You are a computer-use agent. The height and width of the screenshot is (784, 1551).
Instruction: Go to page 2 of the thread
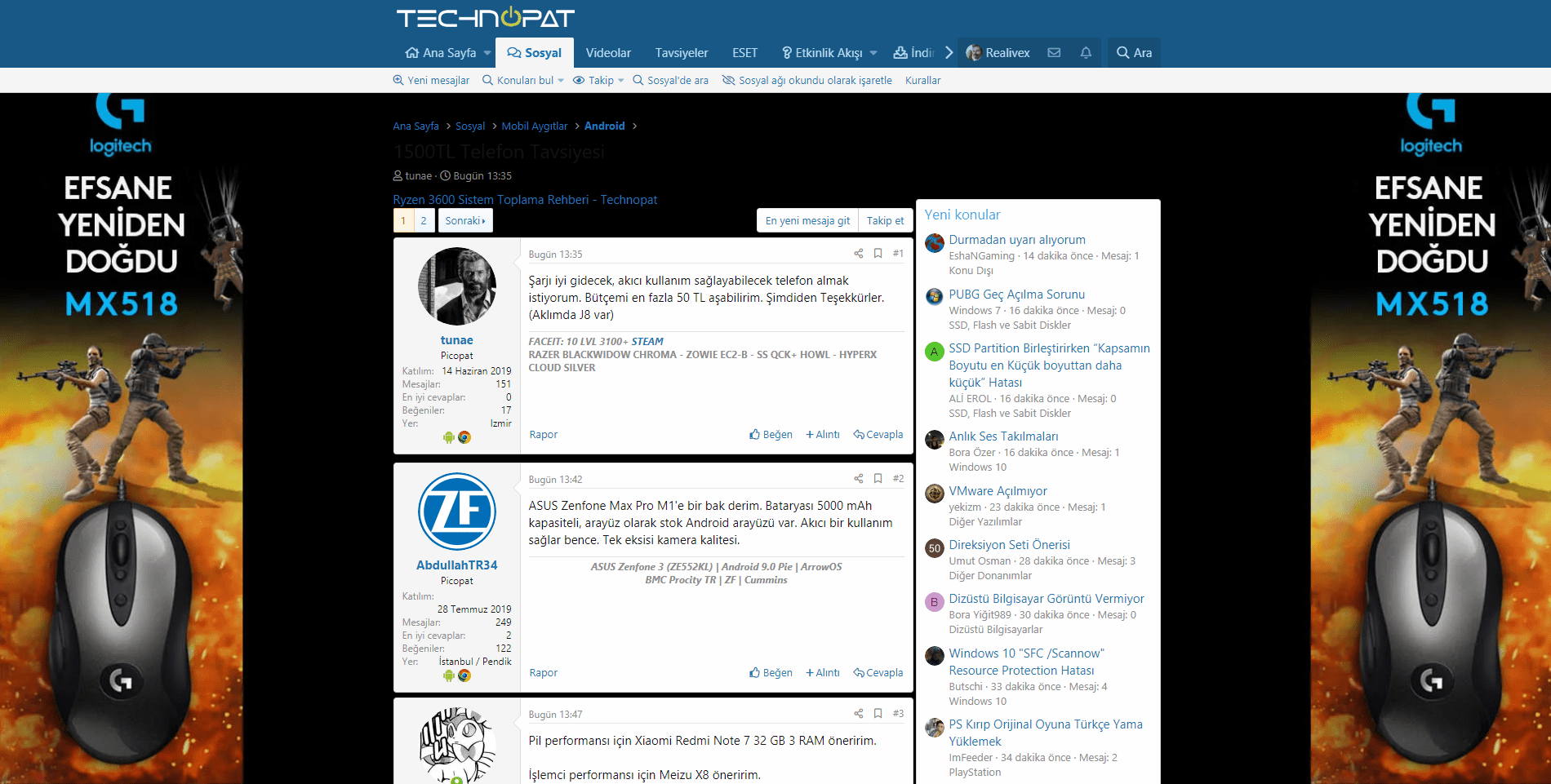pyautogui.click(x=424, y=221)
